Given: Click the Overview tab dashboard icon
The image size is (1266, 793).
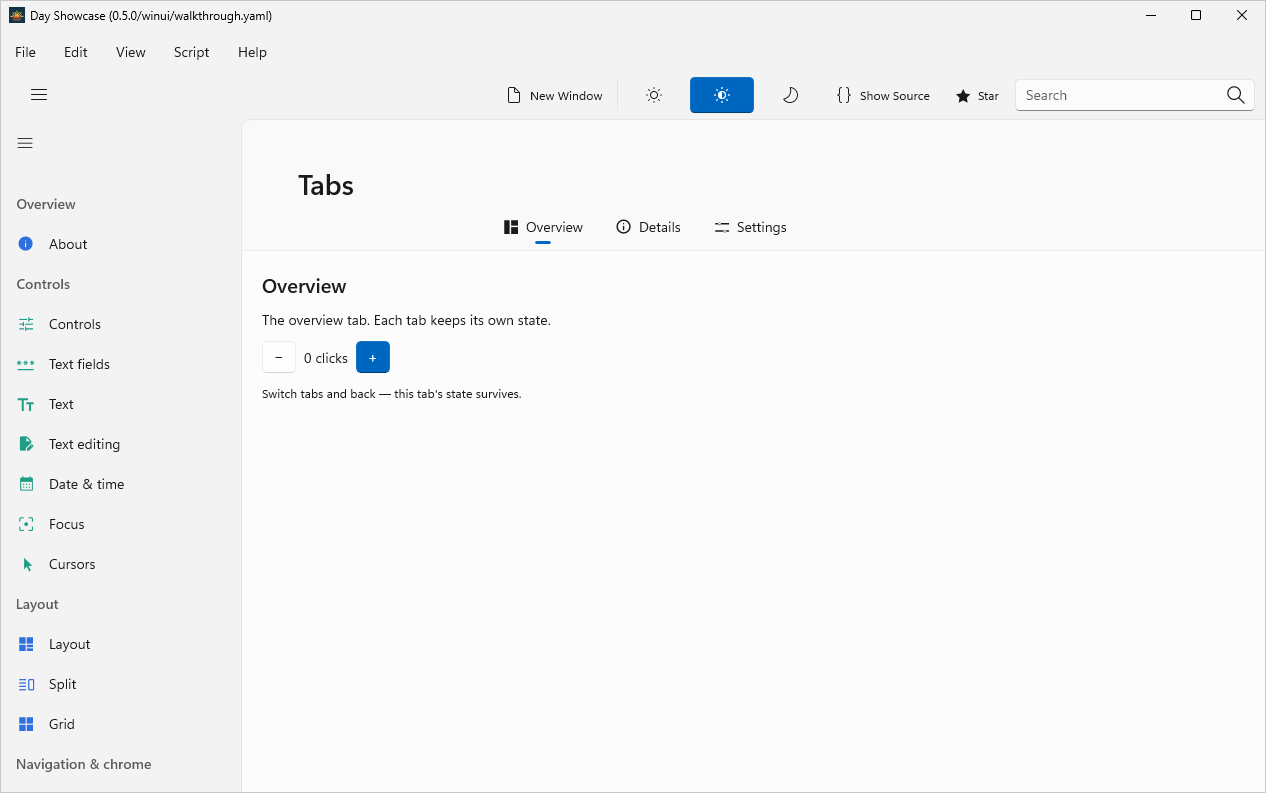Looking at the screenshot, I should tap(511, 227).
